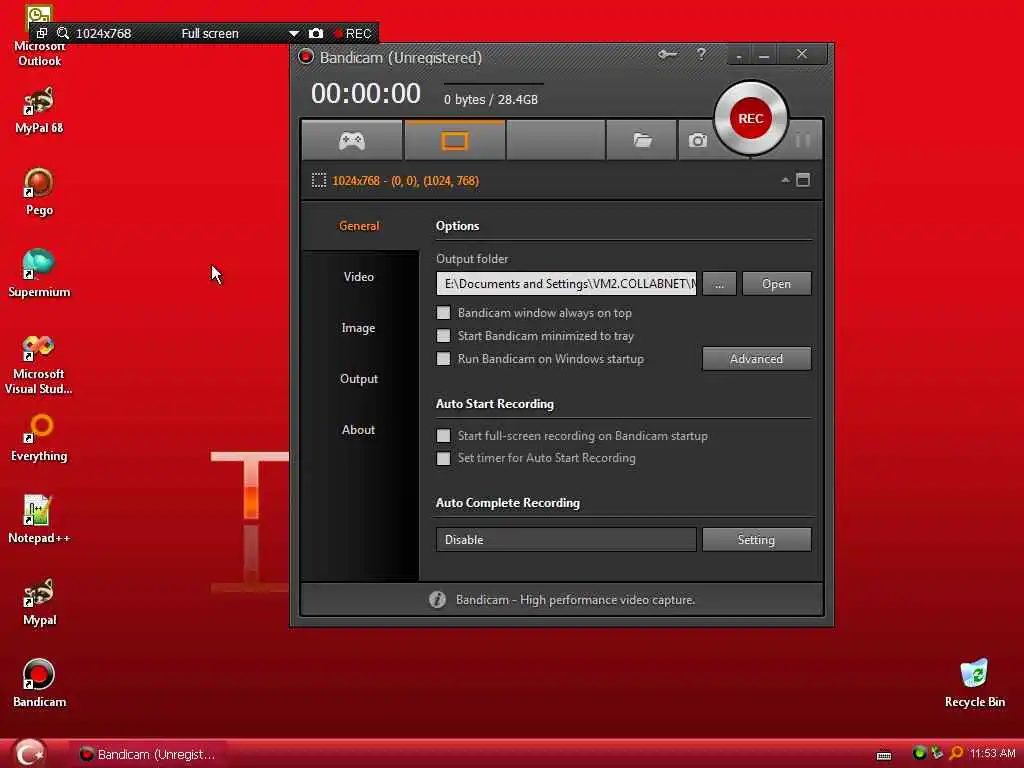Click the magnifier icon on the overlay bar
The width and height of the screenshot is (1024, 768).
pos(63,33)
